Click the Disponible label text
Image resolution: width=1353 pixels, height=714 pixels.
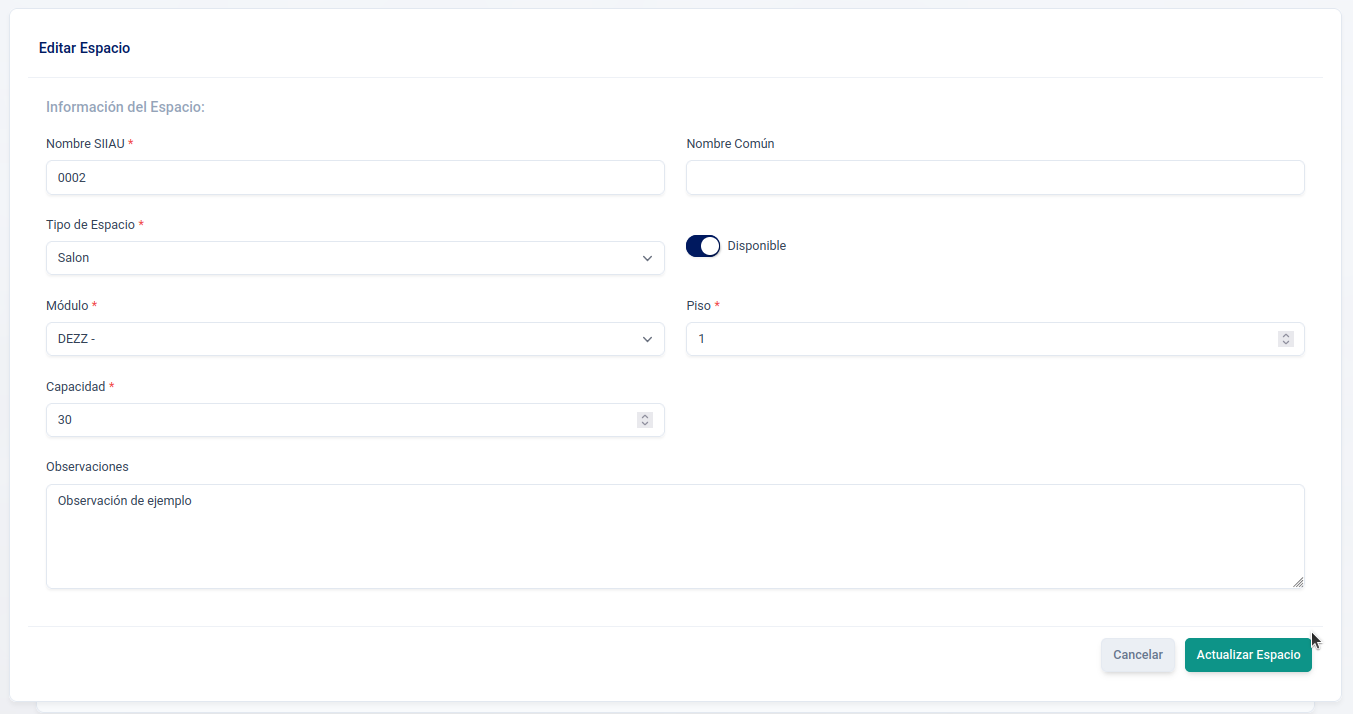coord(757,246)
